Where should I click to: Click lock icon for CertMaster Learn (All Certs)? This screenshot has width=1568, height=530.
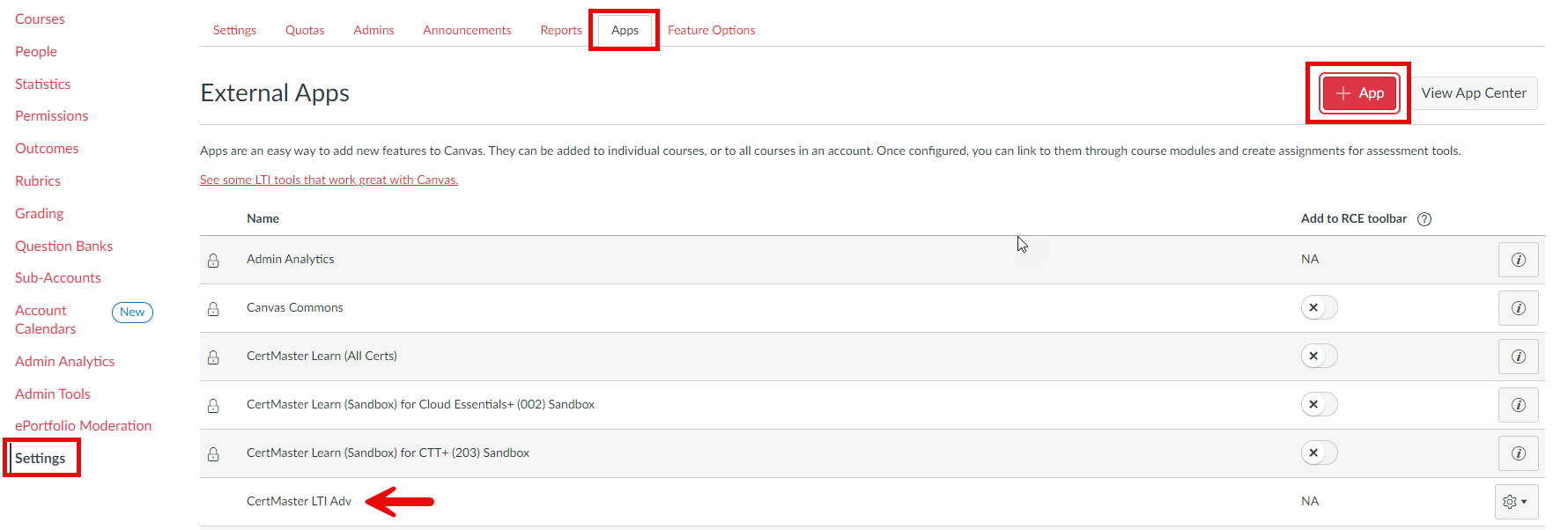point(213,357)
